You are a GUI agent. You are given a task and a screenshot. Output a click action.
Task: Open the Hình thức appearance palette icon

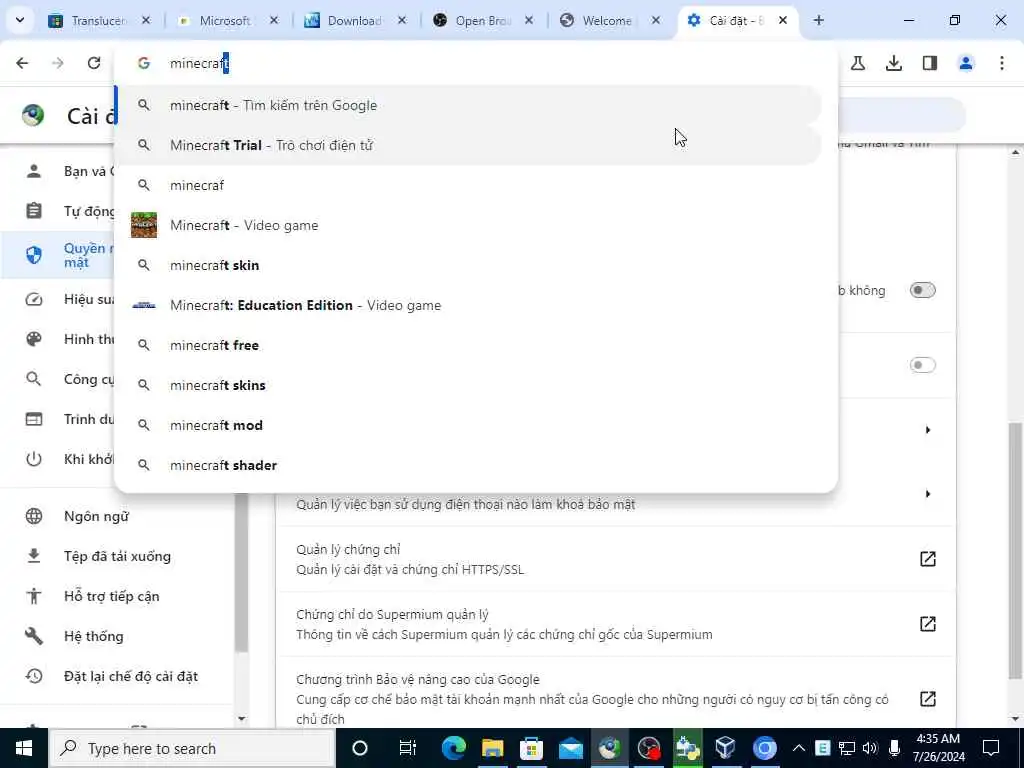[33, 339]
